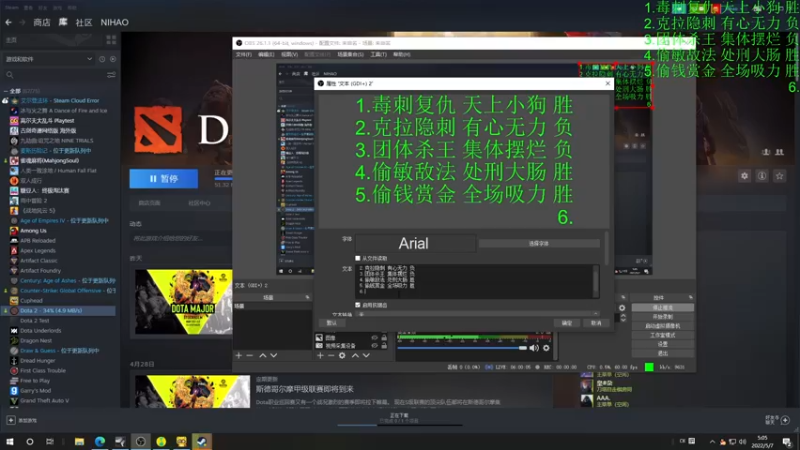Open Steam 社区 tab

click(84, 22)
